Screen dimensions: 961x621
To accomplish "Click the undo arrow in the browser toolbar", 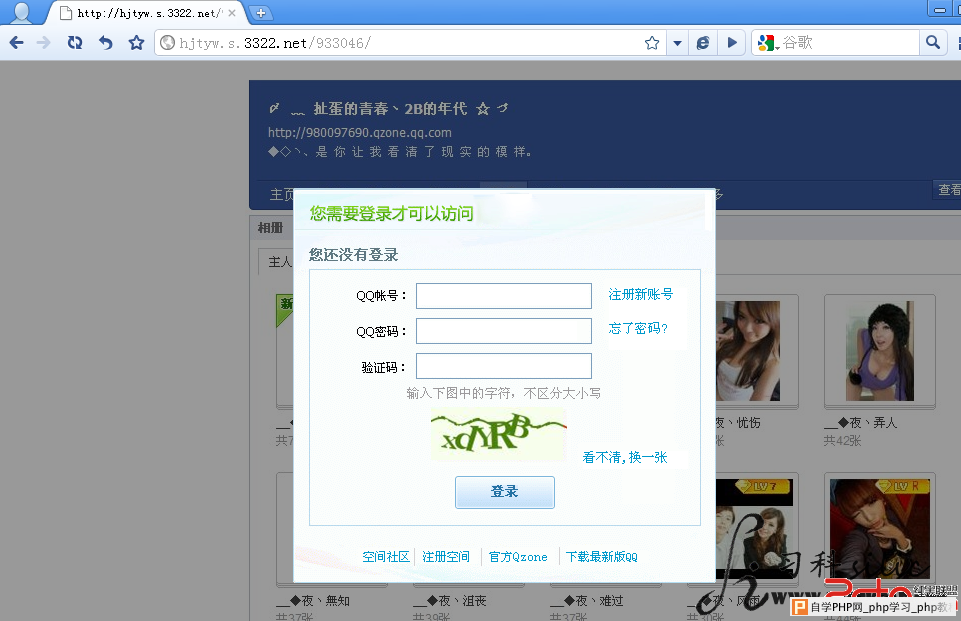I will (105, 42).
